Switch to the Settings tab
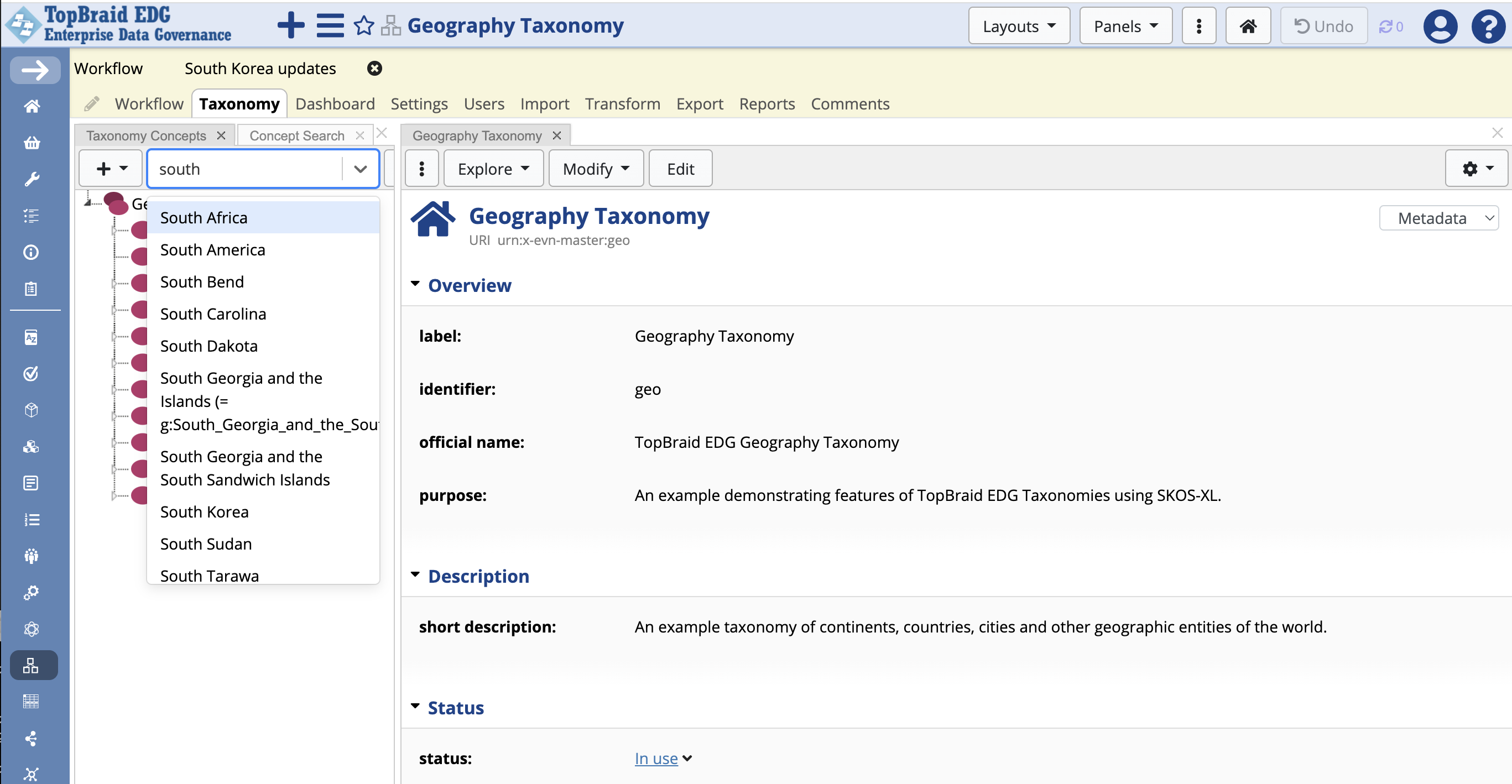The height and width of the screenshot is (784, 1512). (419, 104)
